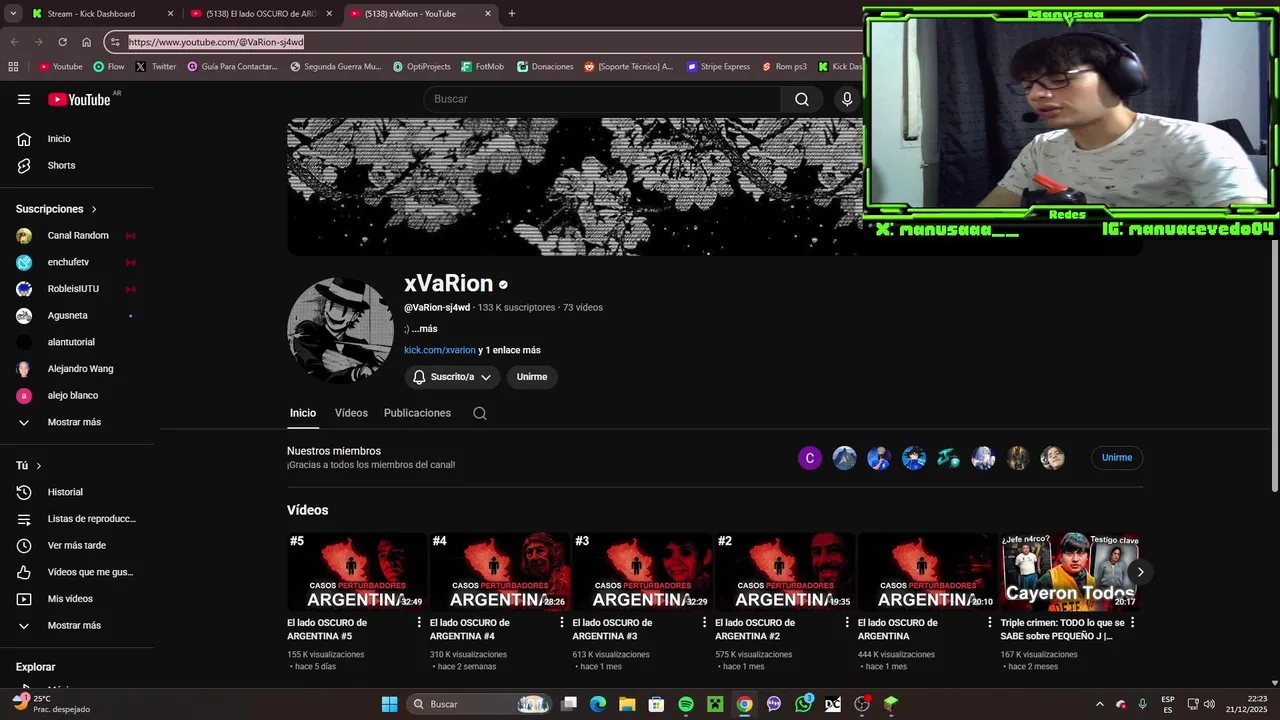Switch to the Vídeos channel tab
The width and height of the screenshot is (1280, 720).
coord(351,413)
